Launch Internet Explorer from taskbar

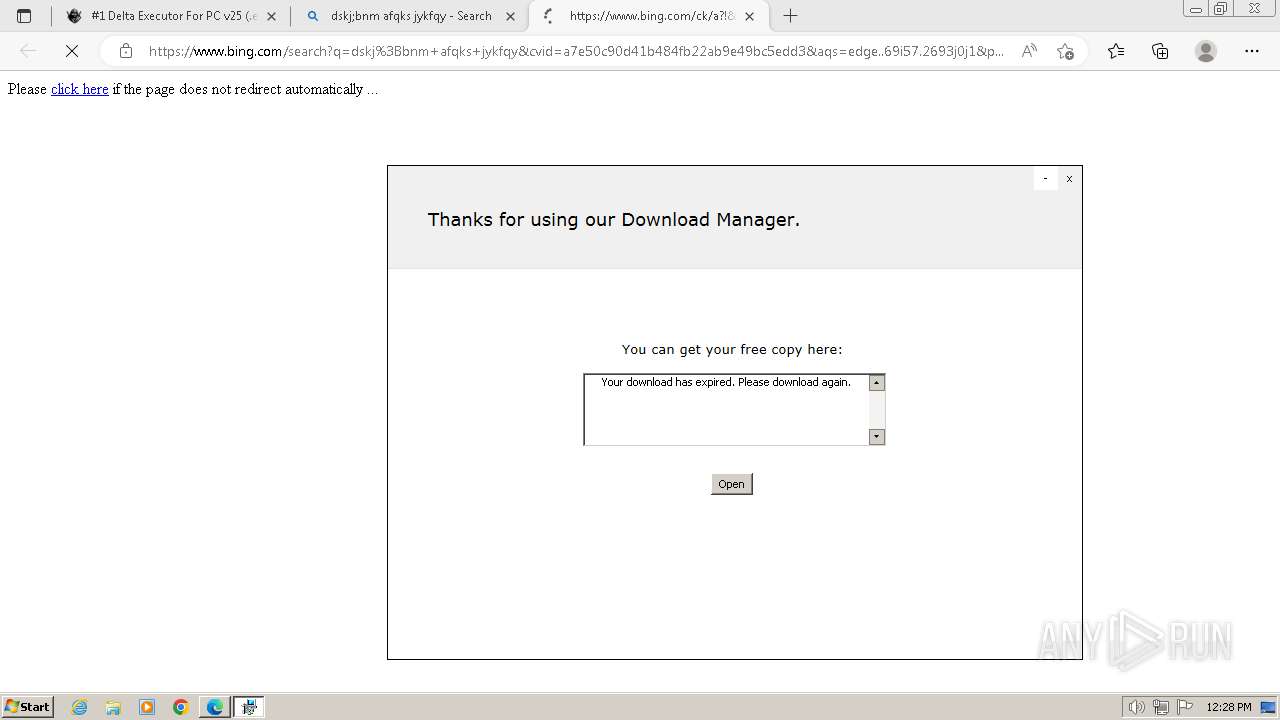(80, 707)
